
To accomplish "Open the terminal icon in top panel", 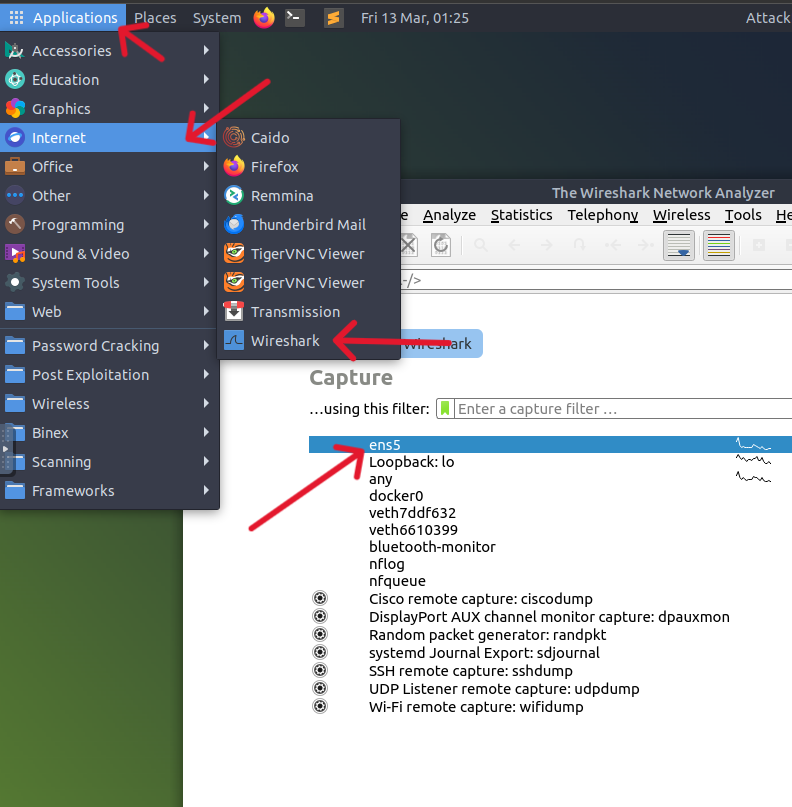I will tap(294, 18).
